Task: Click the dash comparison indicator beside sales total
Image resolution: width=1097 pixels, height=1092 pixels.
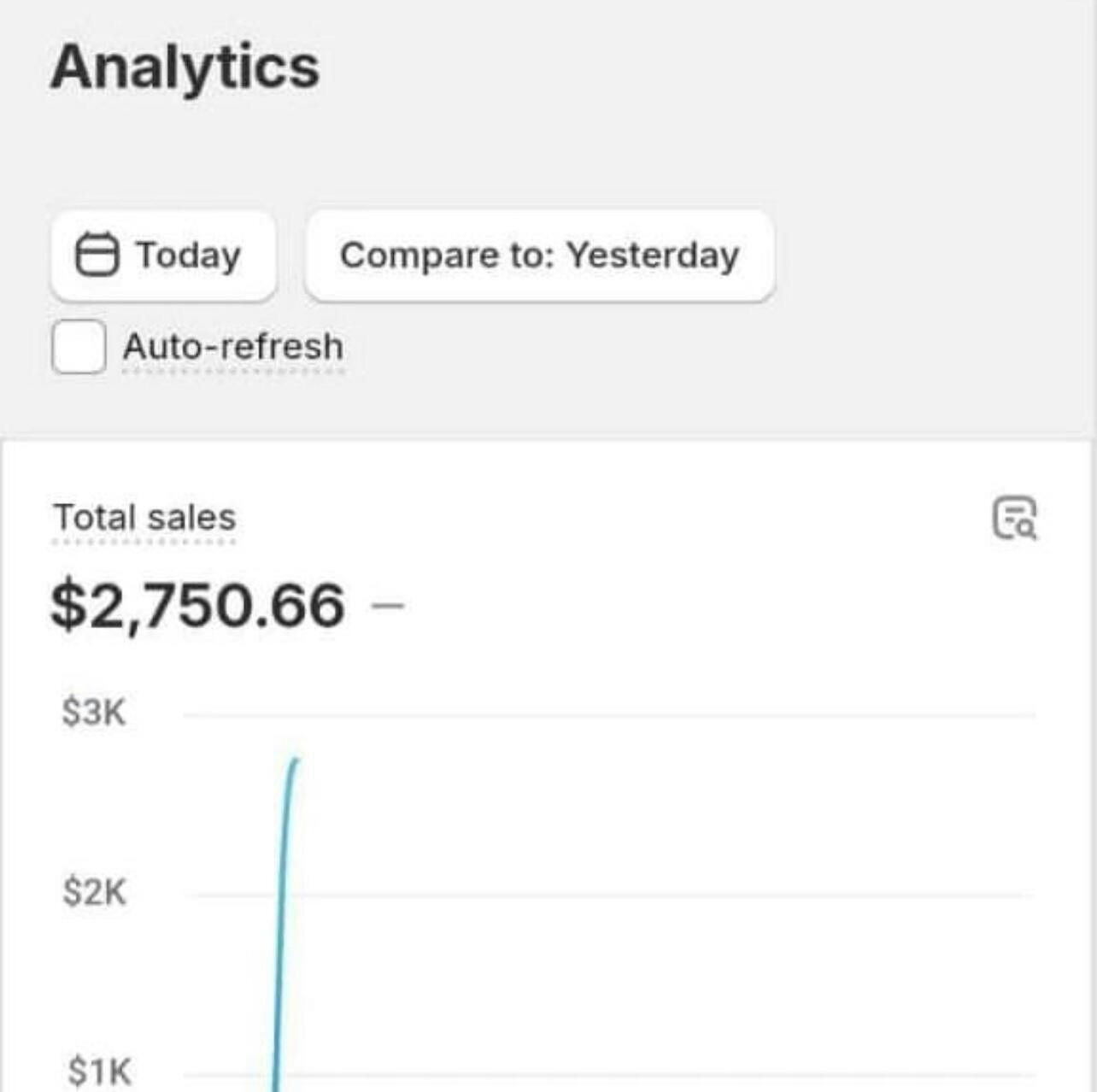Action: [388, 605]
